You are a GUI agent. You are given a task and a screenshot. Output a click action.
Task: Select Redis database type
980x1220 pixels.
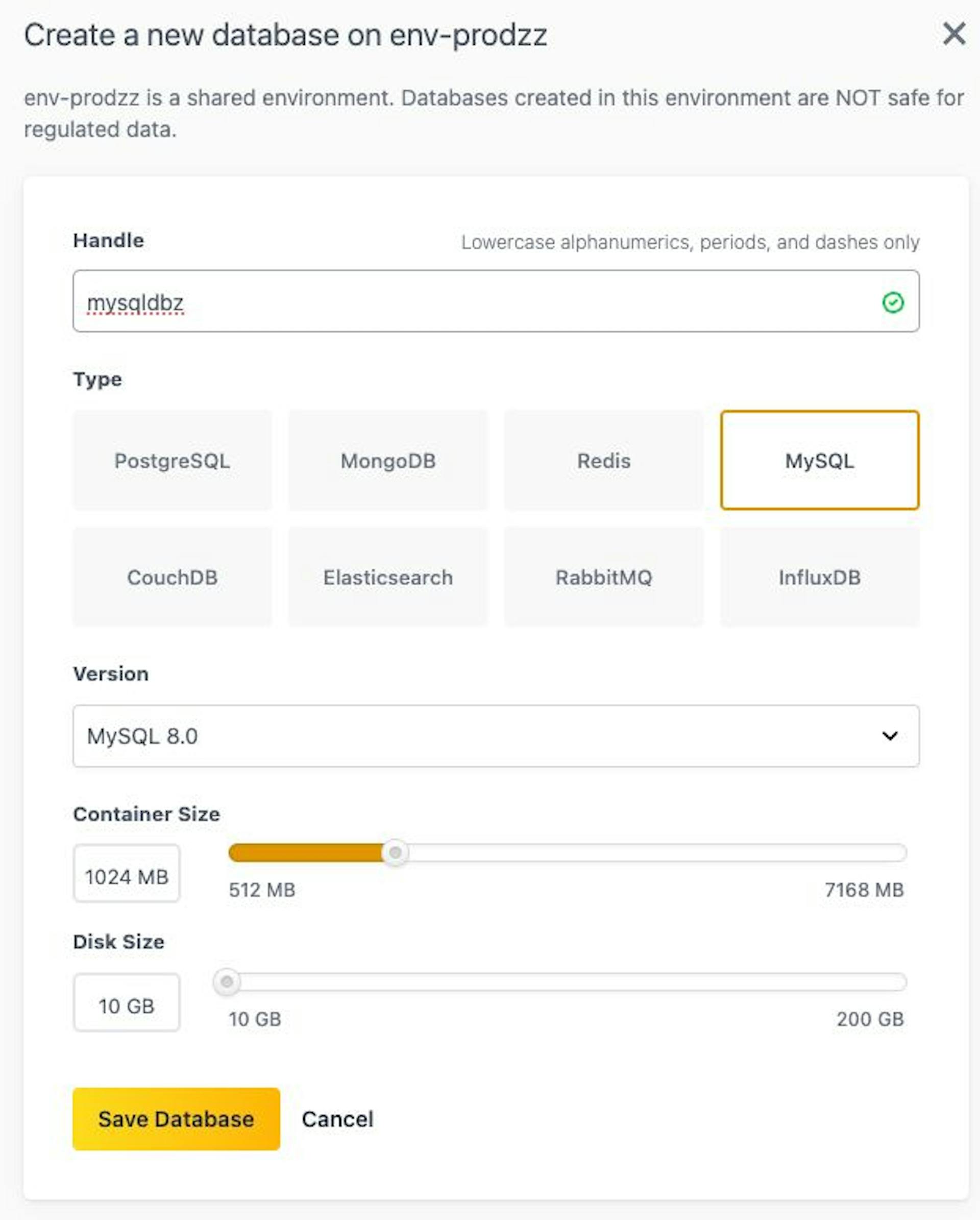[604, 461]
